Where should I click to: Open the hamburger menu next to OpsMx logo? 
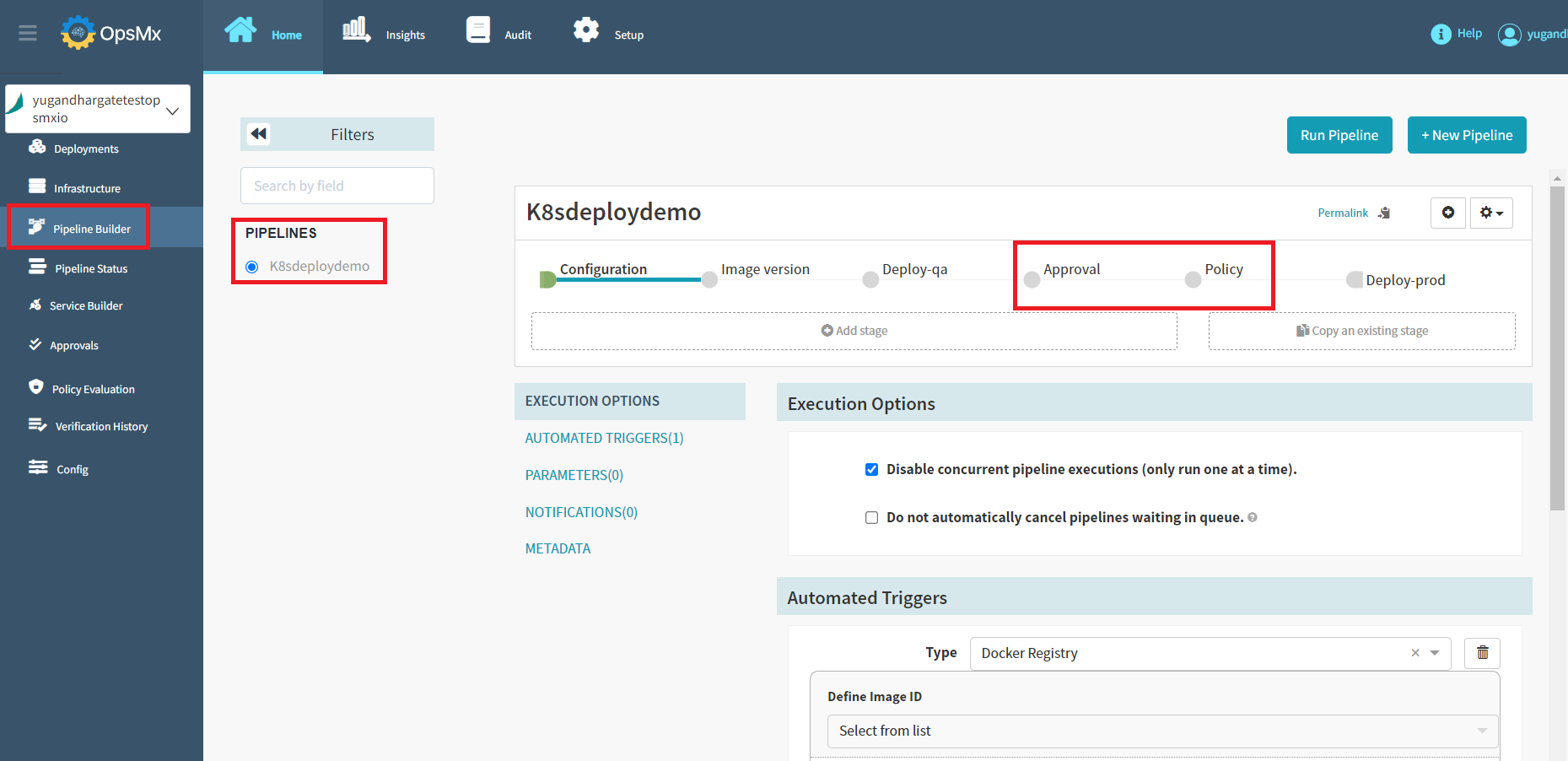click(28, 33)
